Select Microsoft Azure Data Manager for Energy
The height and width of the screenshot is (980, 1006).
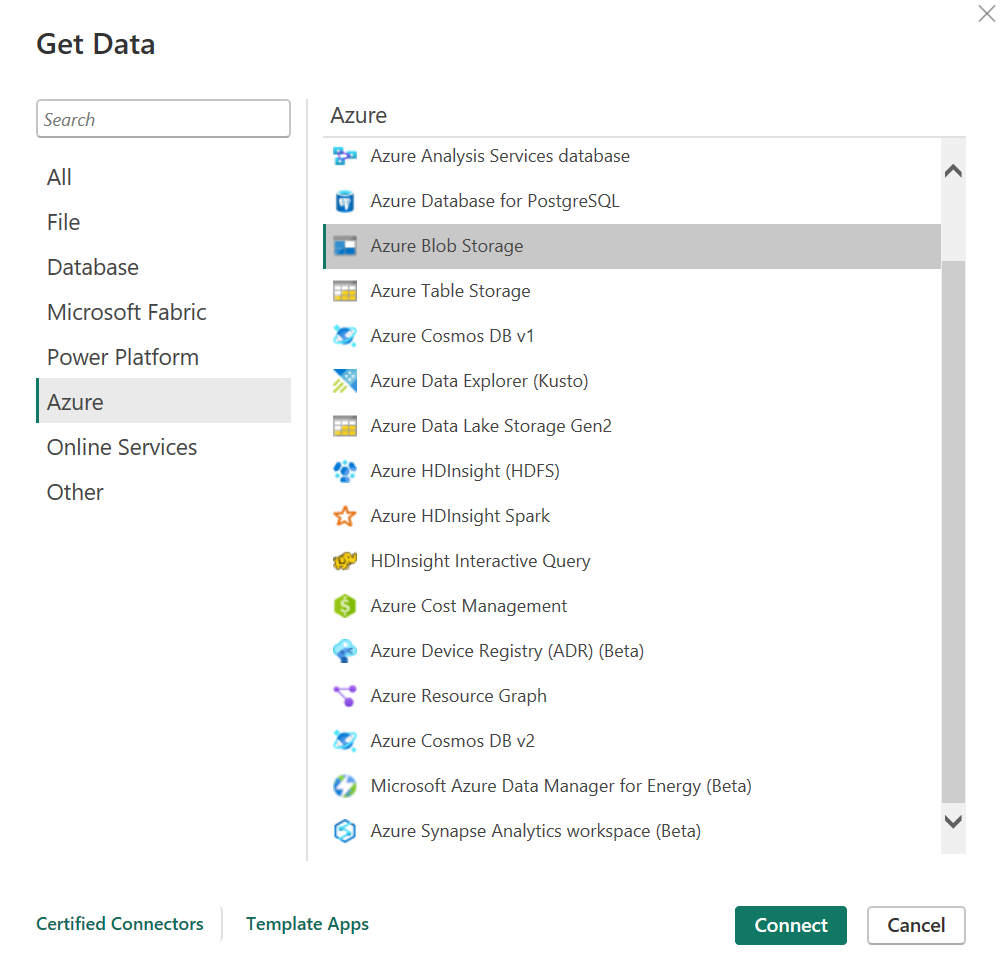[560, 786]
